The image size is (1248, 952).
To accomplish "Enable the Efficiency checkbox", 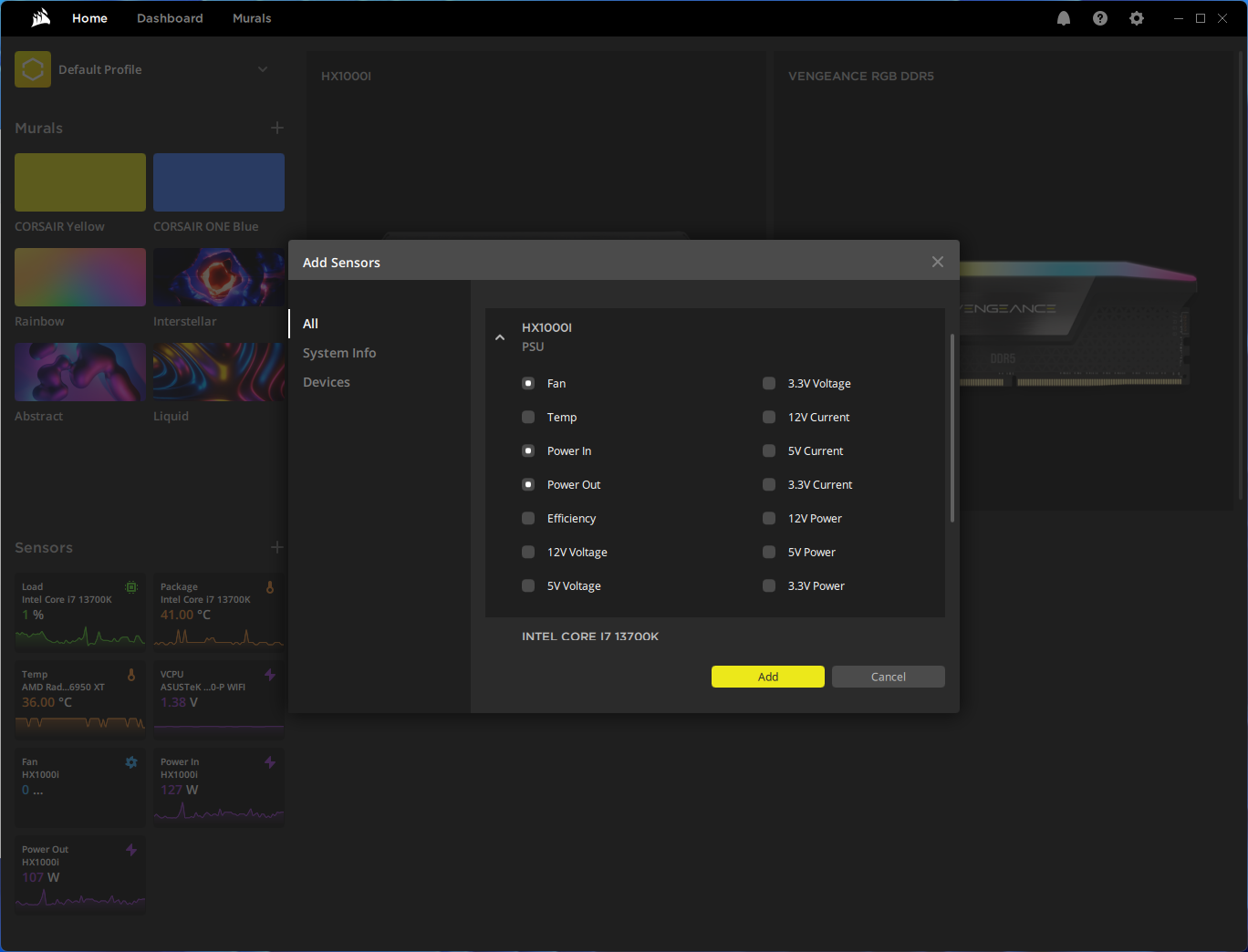I will (x=528, y=518).
